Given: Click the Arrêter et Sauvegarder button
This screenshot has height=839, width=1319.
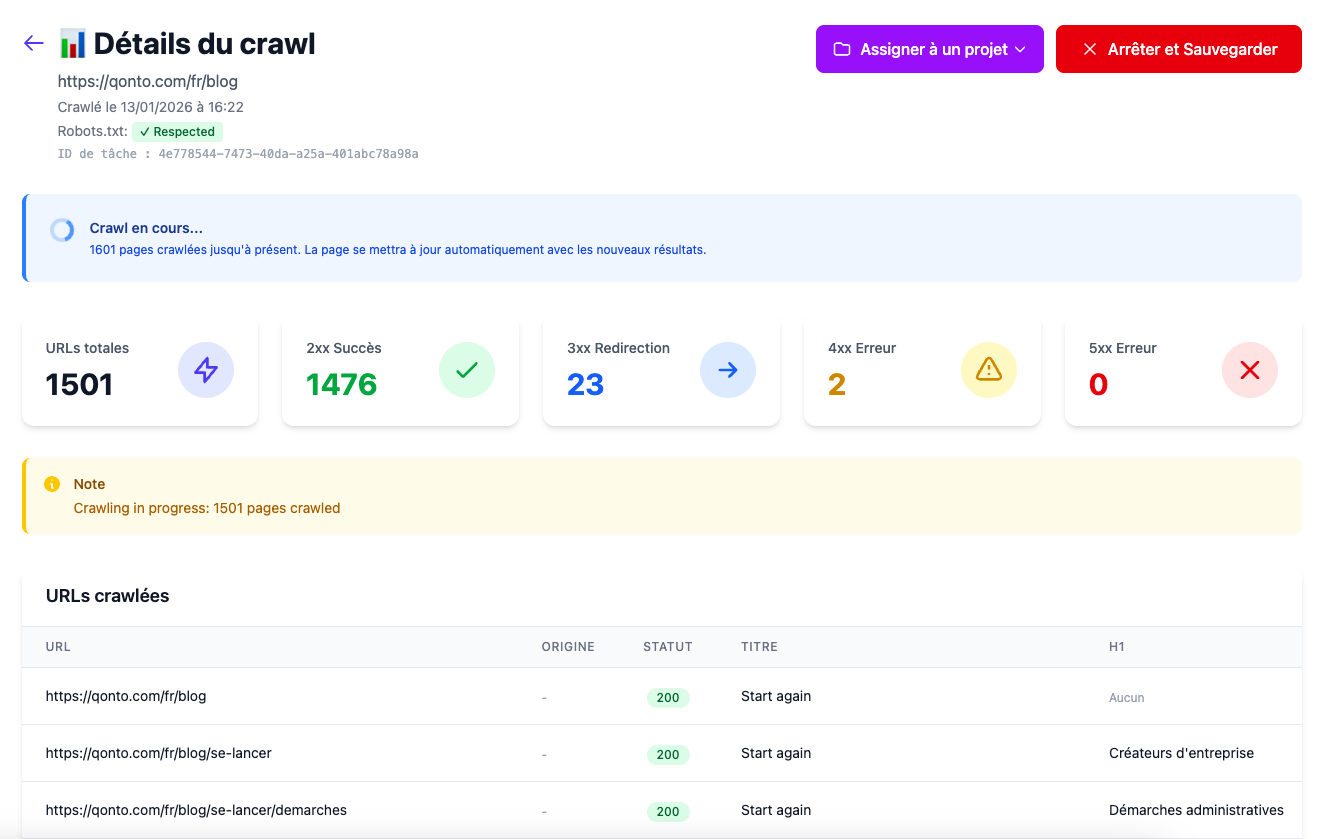Looking at the screenshot, I should [x=1178, y=48].
